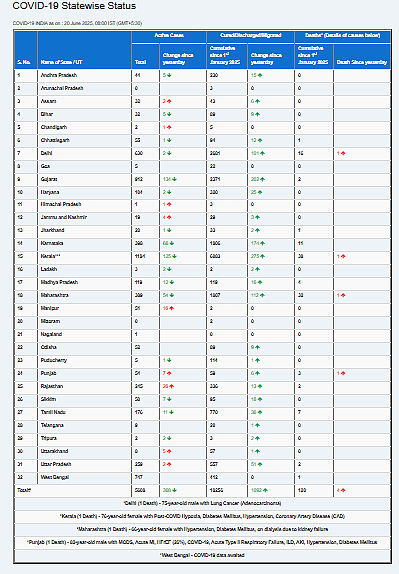Click West Bengal state name in table

55,477
